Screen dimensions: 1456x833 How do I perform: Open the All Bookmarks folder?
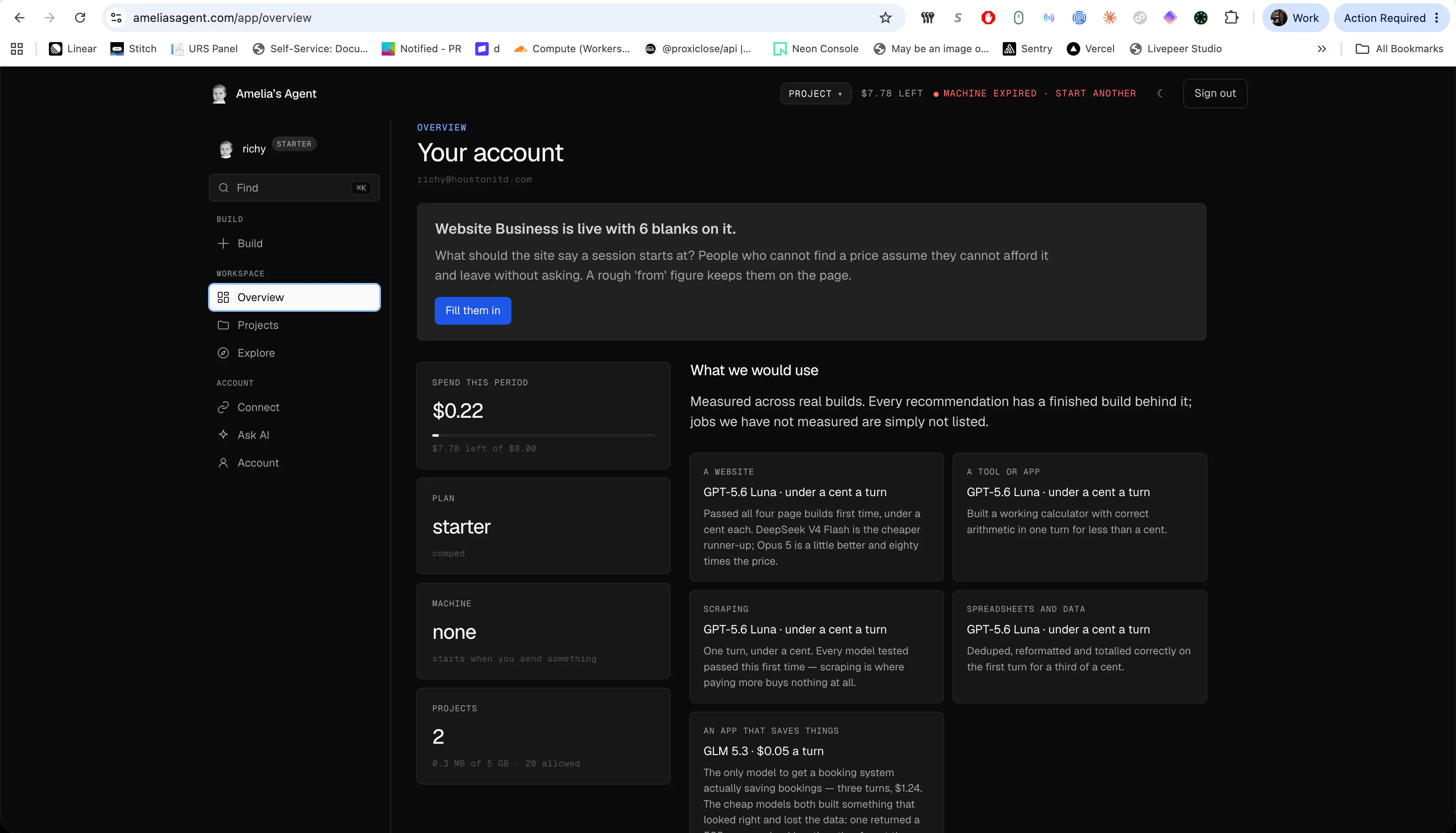point(1400,48)
